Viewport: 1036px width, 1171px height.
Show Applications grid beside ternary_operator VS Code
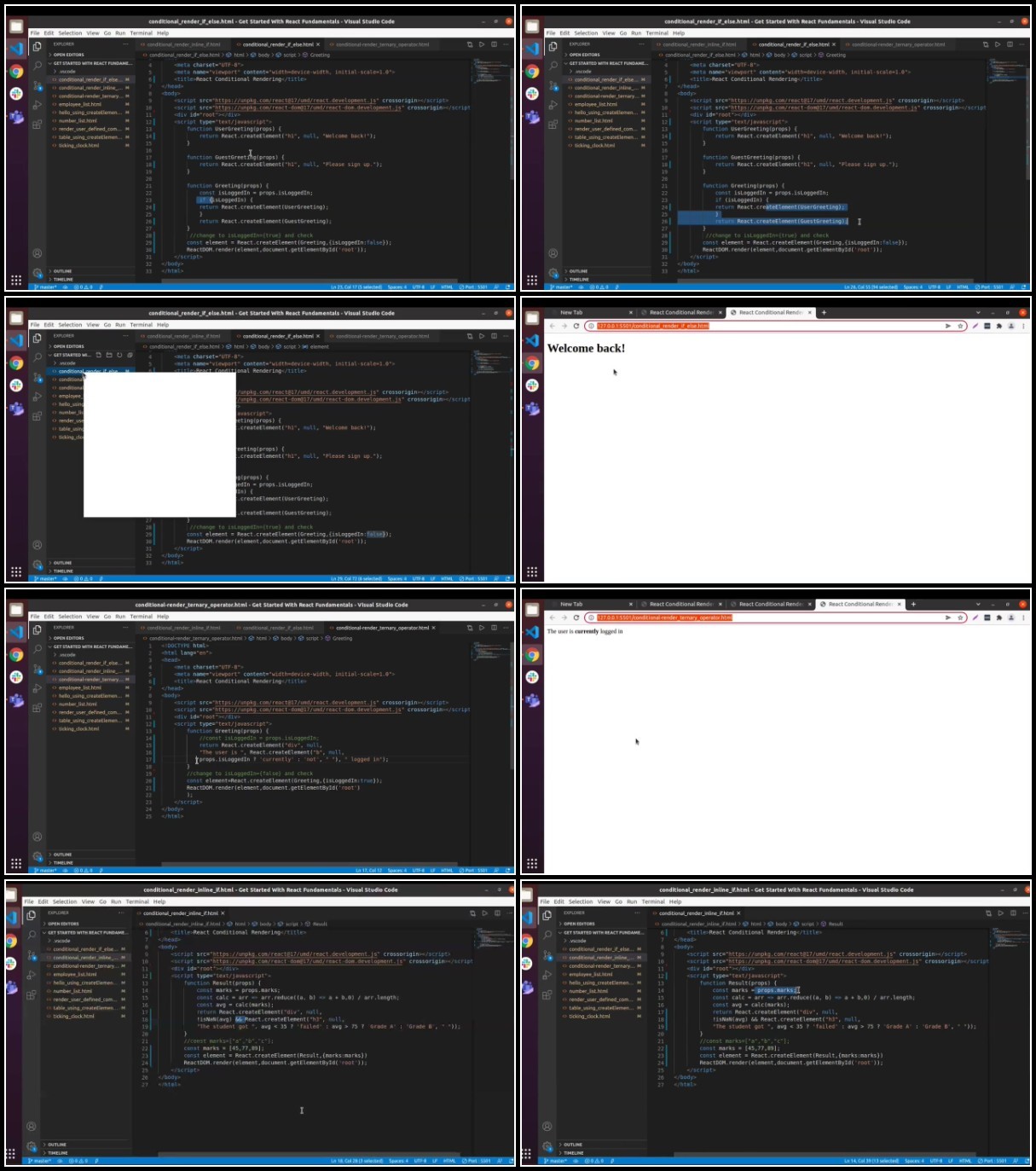point(16,864)
